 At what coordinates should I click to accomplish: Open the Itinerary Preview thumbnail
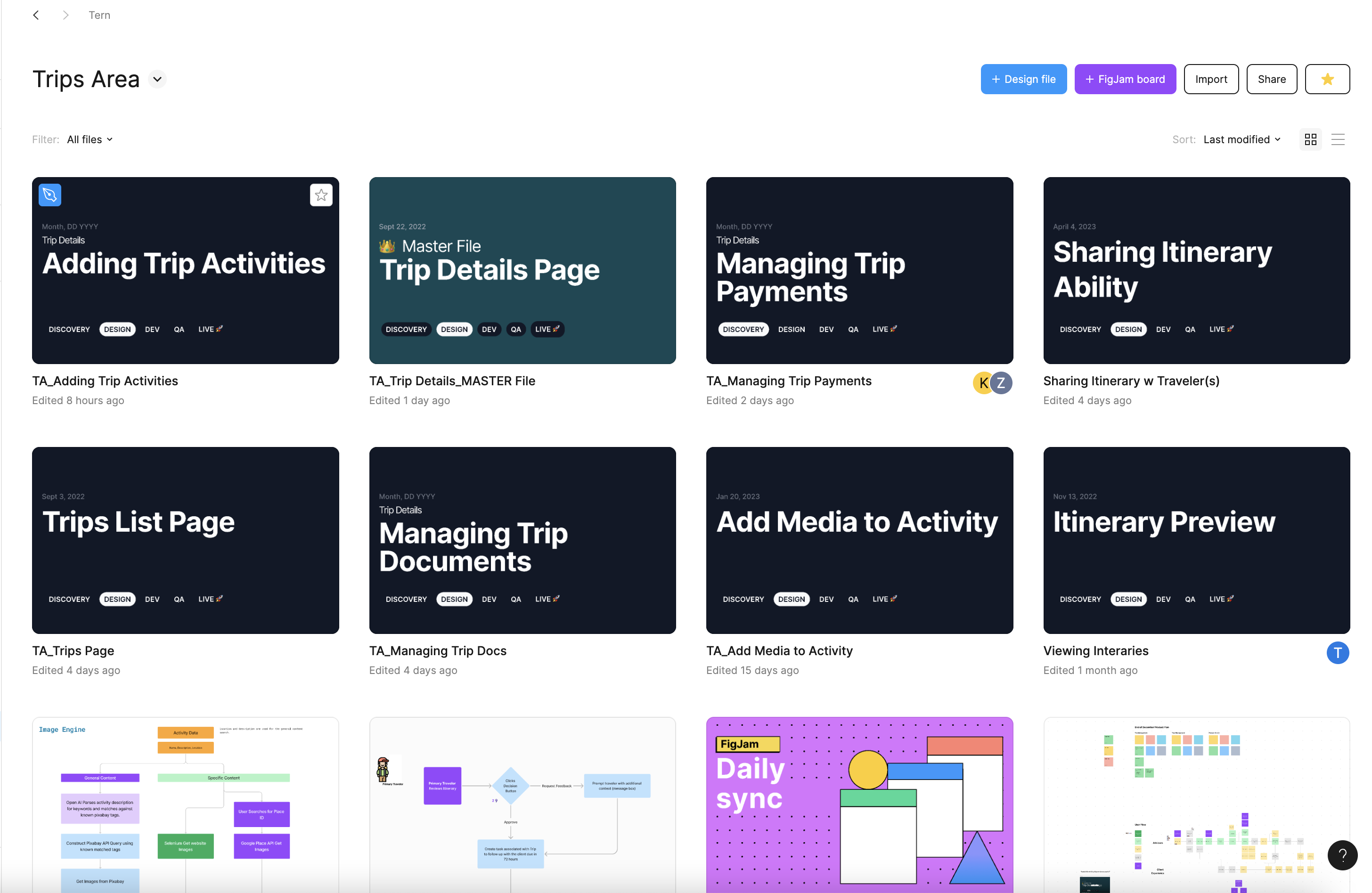[x=1196, y=540]
